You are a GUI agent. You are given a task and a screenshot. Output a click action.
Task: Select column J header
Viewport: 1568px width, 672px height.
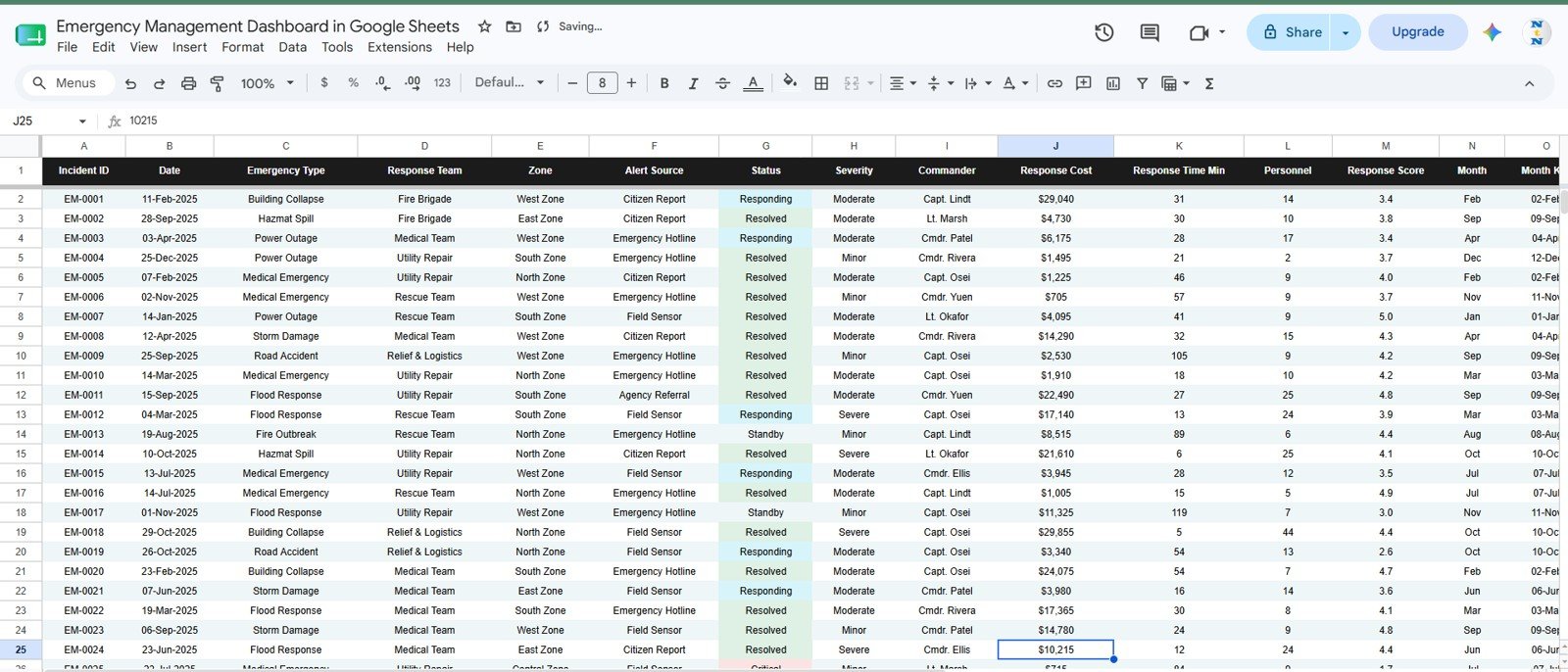tap(1055, 146)
